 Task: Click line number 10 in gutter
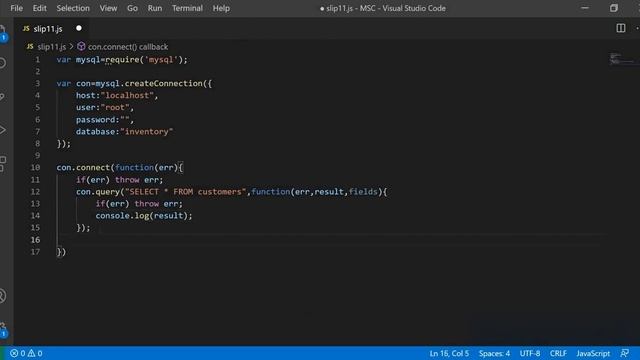point(36,167)
